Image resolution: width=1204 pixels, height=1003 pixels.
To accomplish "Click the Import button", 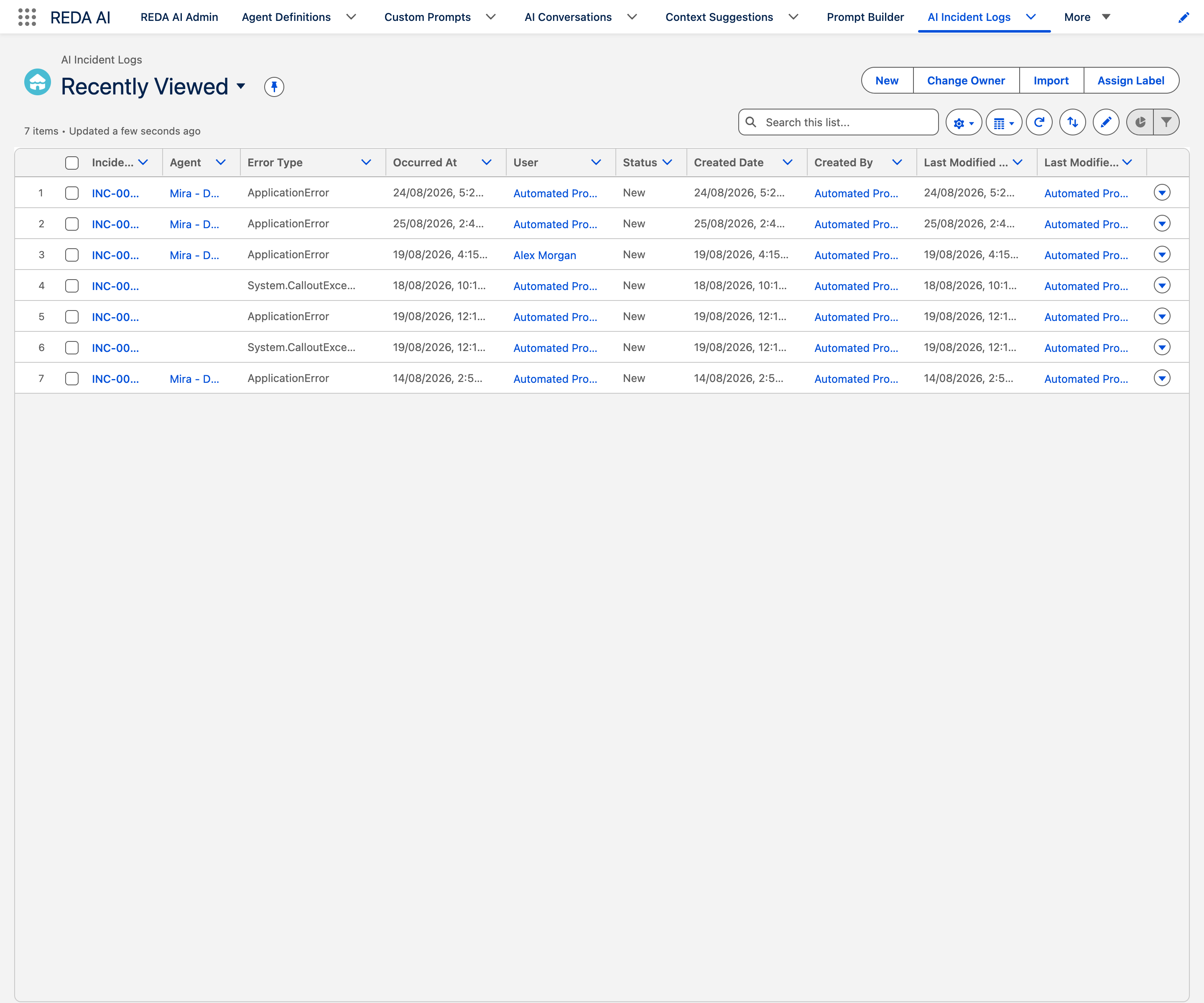I will (1051, 81).
